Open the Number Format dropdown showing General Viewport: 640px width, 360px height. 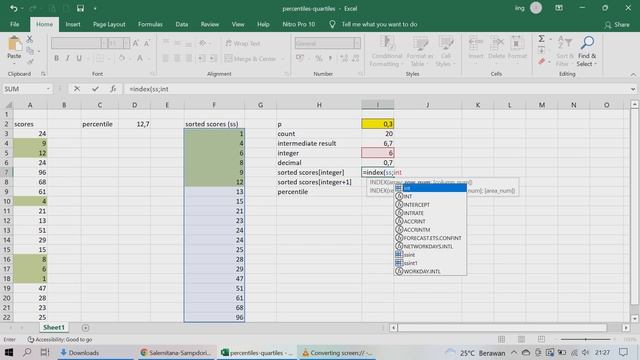coord(357,43)
